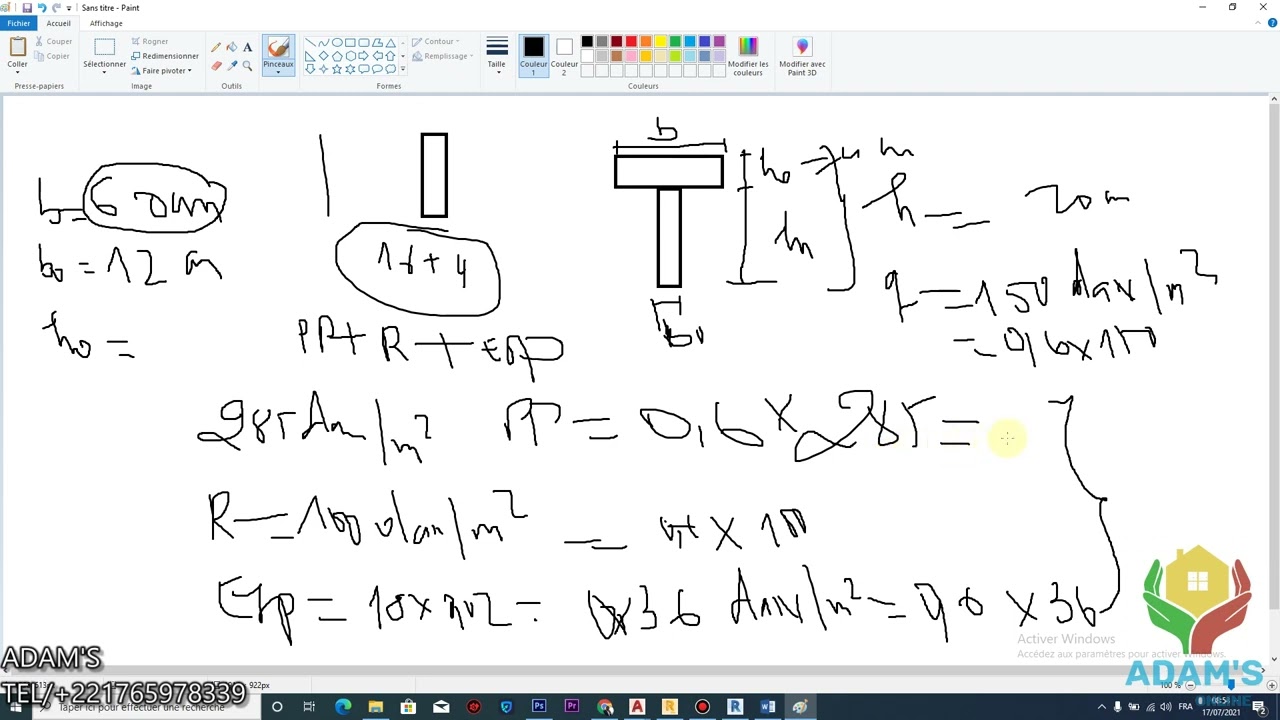This screenshot has height=720, width=1280.
Task: Choose the triangle shape in Formes gallery
Action: click(x=390, y=42)
